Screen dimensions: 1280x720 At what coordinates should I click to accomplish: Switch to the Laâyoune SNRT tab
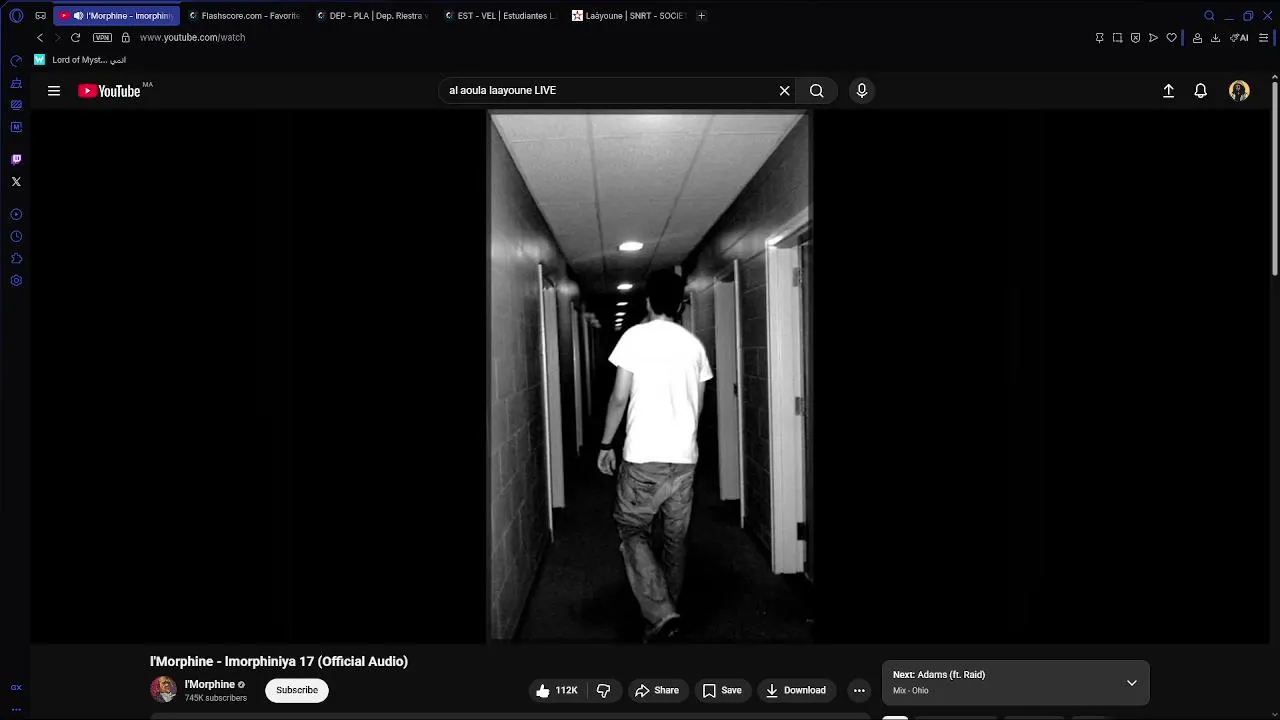point(629,16)
